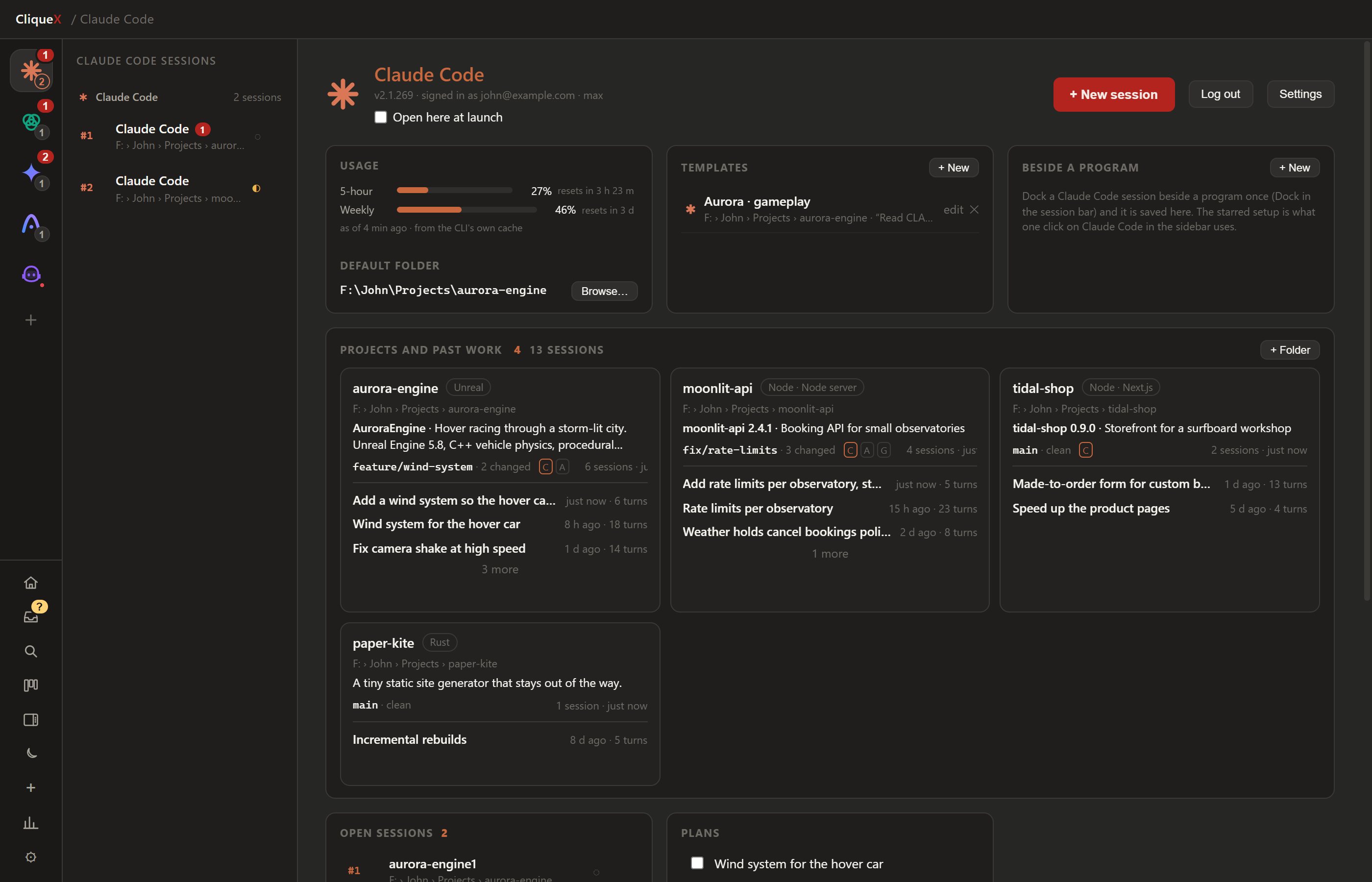
Task: Open the gear icon at the sidebar bottom
Action: (31, 857)
